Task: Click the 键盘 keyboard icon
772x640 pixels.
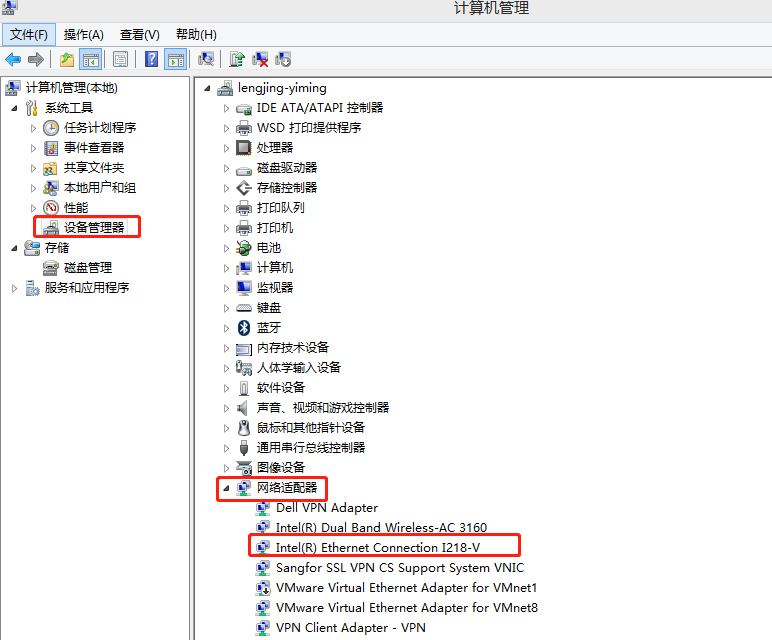Action: (x=244, y=308)
